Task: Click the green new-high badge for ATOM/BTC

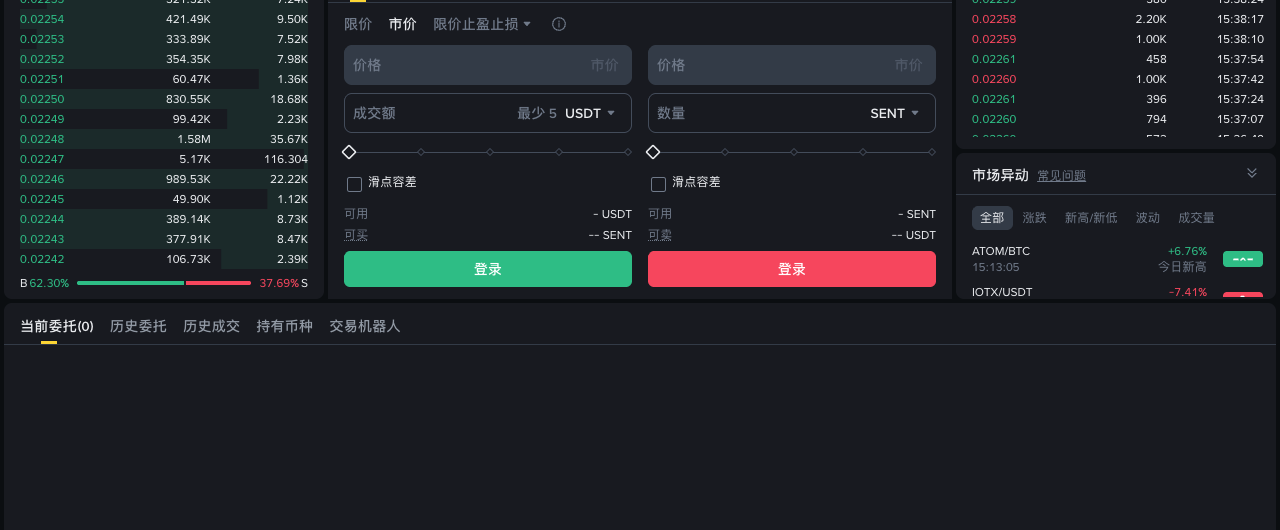Action: coord(1243,259)
